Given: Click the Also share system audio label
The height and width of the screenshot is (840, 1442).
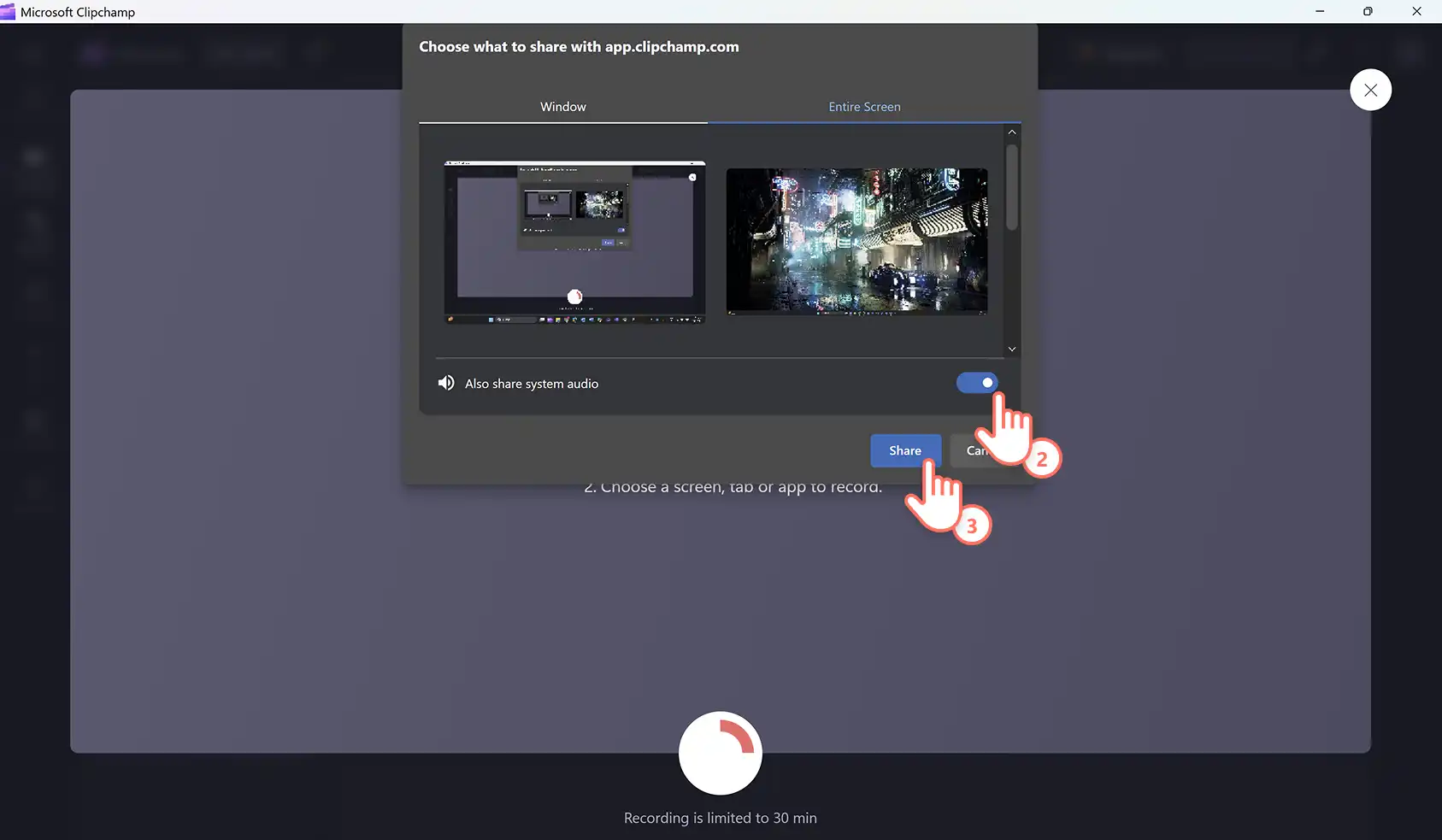Looking at the screenshot, I should point(532,384).
